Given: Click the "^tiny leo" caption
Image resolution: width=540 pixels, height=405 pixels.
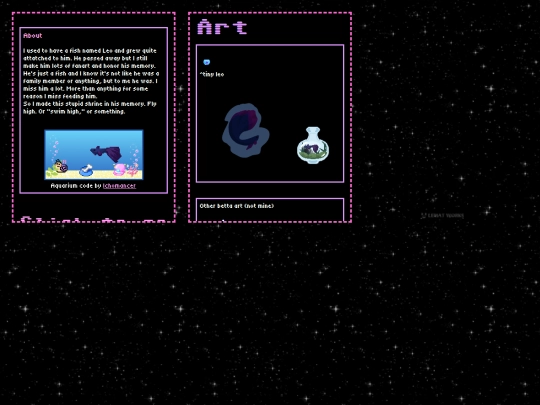Looking at the screenshot, I should point(212,74).
